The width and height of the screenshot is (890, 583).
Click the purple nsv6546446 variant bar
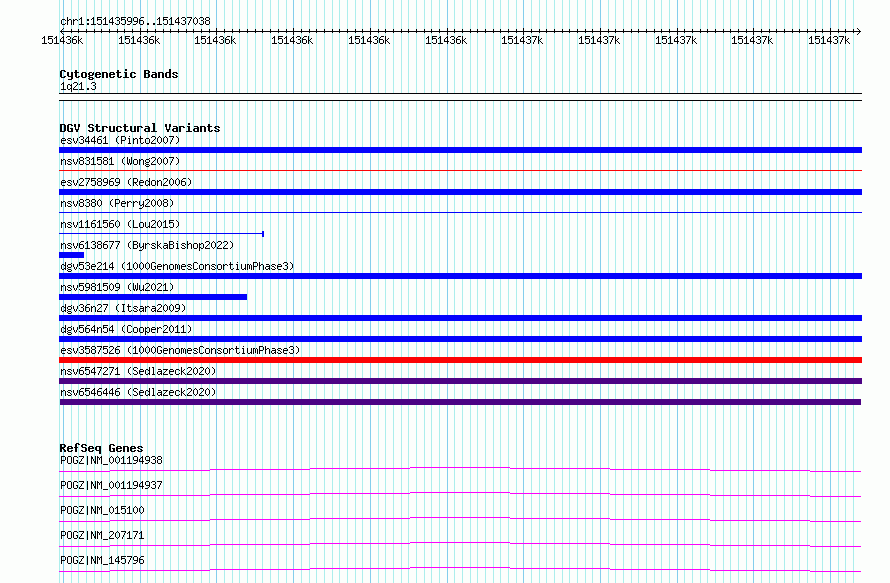(x=460, y=402)
